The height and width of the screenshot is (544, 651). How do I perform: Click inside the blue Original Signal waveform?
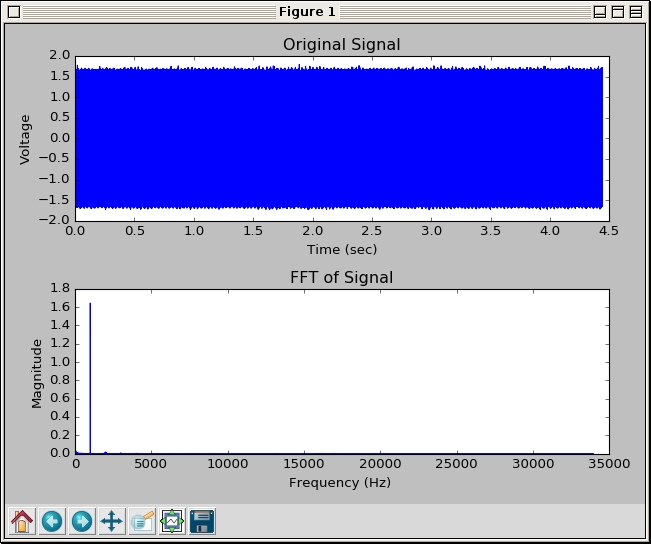pyautogui.click(x=339, y=138)
